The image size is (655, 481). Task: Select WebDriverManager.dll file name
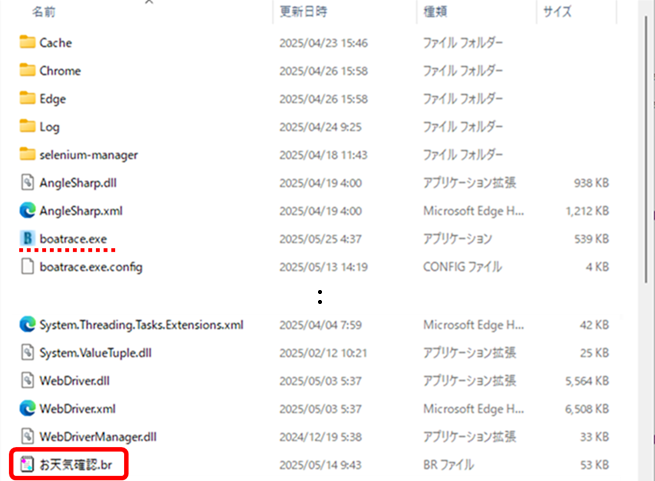click(x=98, y=437)
